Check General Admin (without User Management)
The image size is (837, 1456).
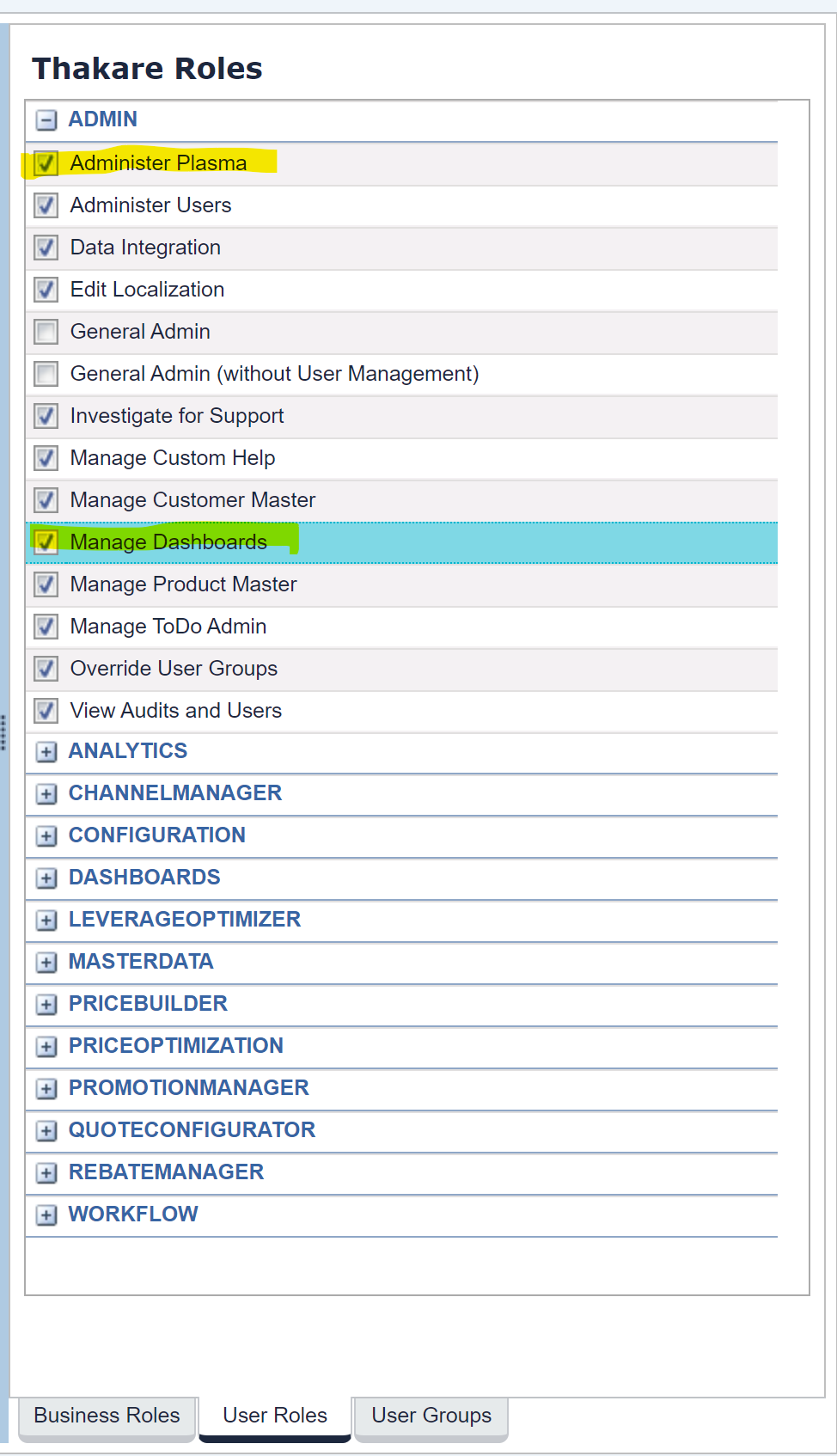46,374
